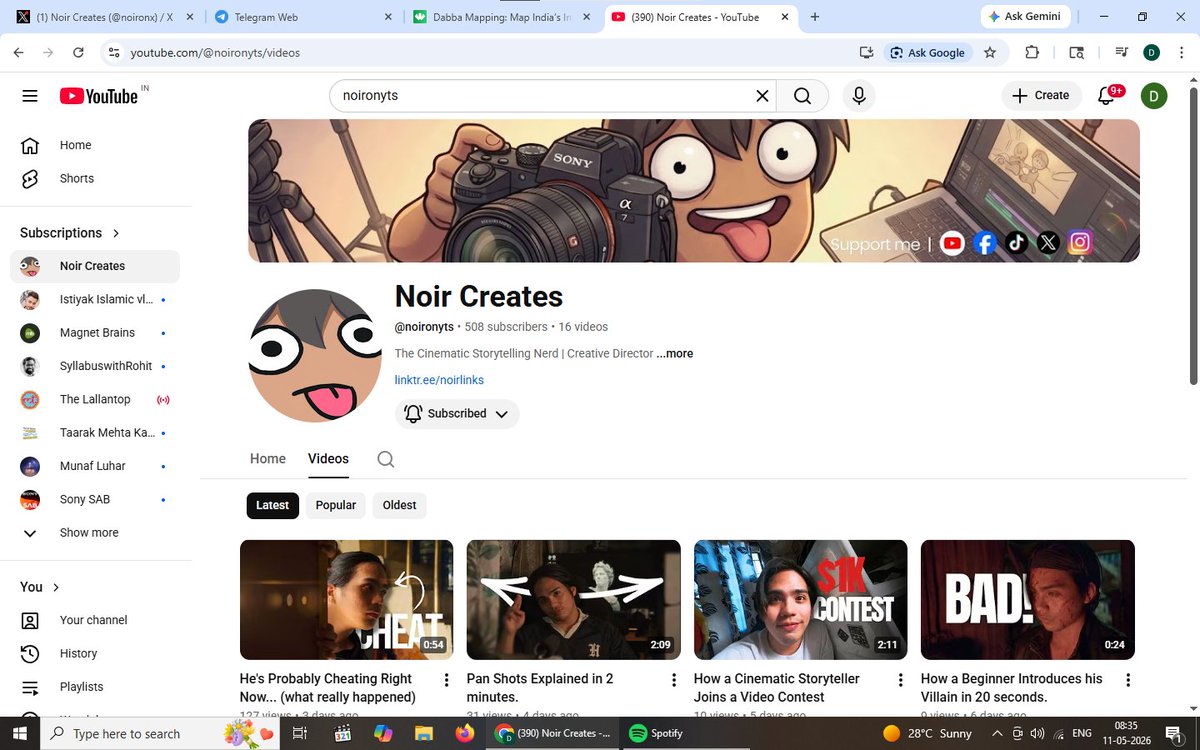
Task: Search within channel using the magnifier icon
Action: tap(386, 459)
